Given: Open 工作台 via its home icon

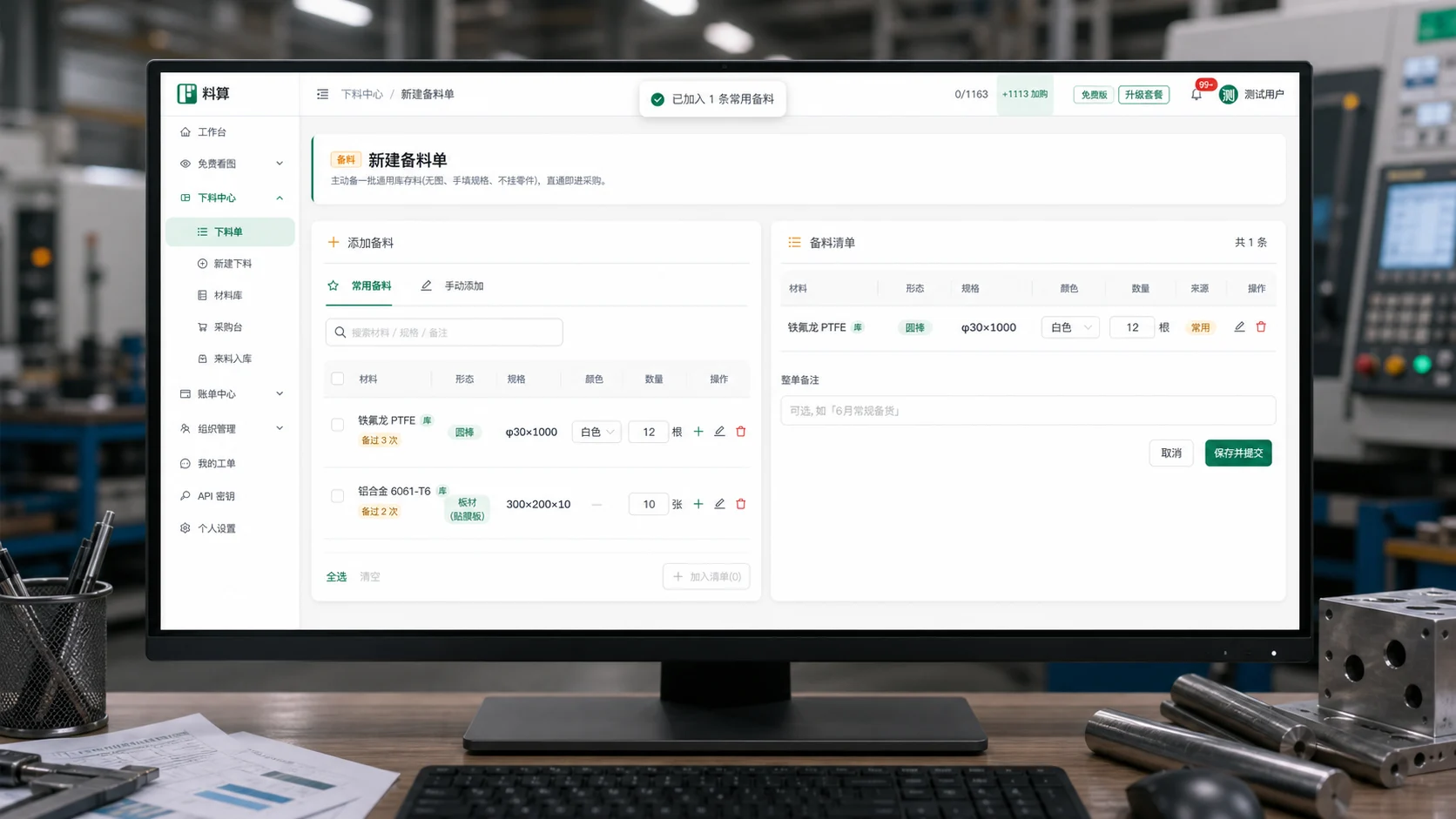Looking at the screenshot, I should pos(185,132).
